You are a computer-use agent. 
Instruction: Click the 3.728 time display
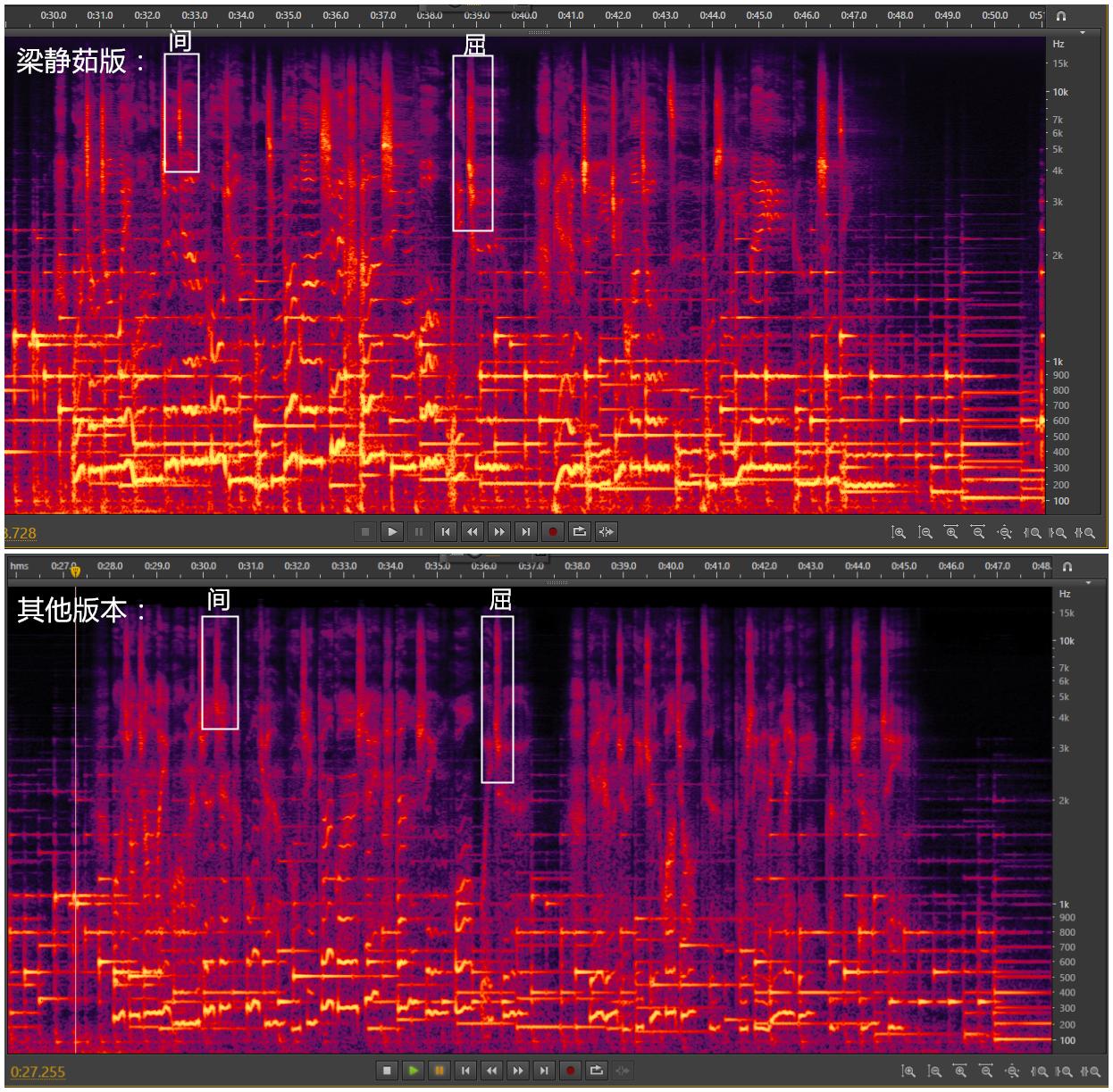(x=20, y=533)
